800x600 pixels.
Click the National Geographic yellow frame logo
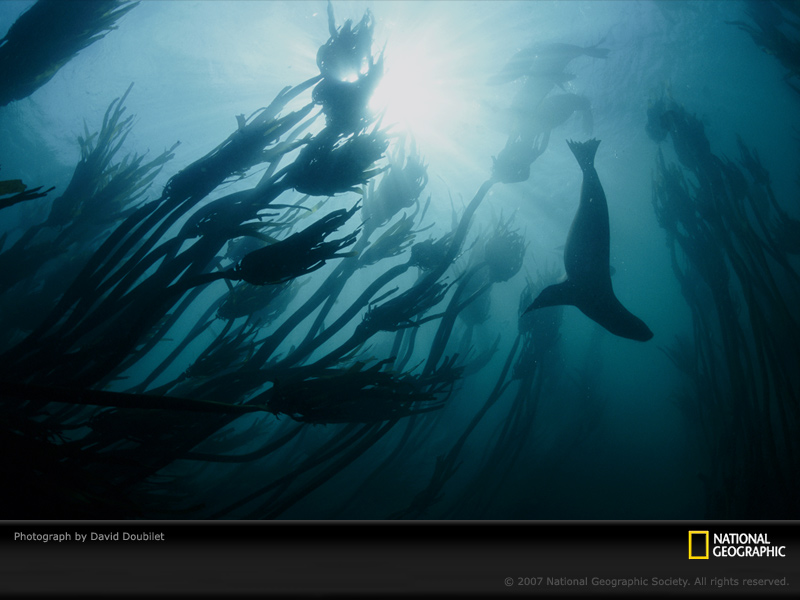coord(698,545)
